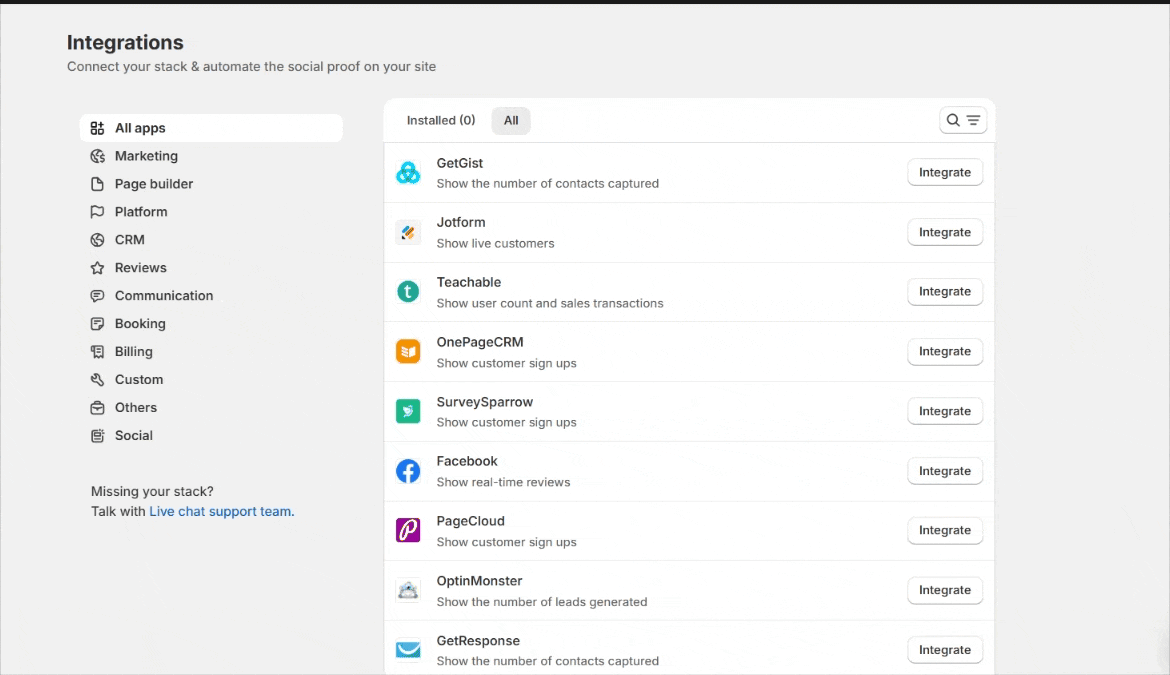The width and height of the screenshot is (1170, 675).
Task: Click the Communication chat bubble icon
Action: coord(97,296)
